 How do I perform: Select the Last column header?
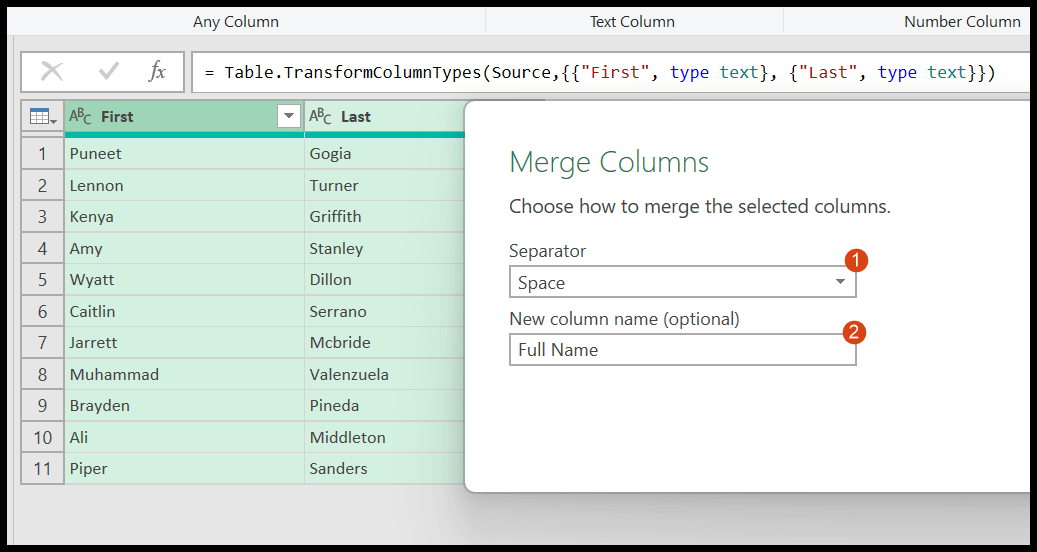pyautogui.click(x=384, y=117)
